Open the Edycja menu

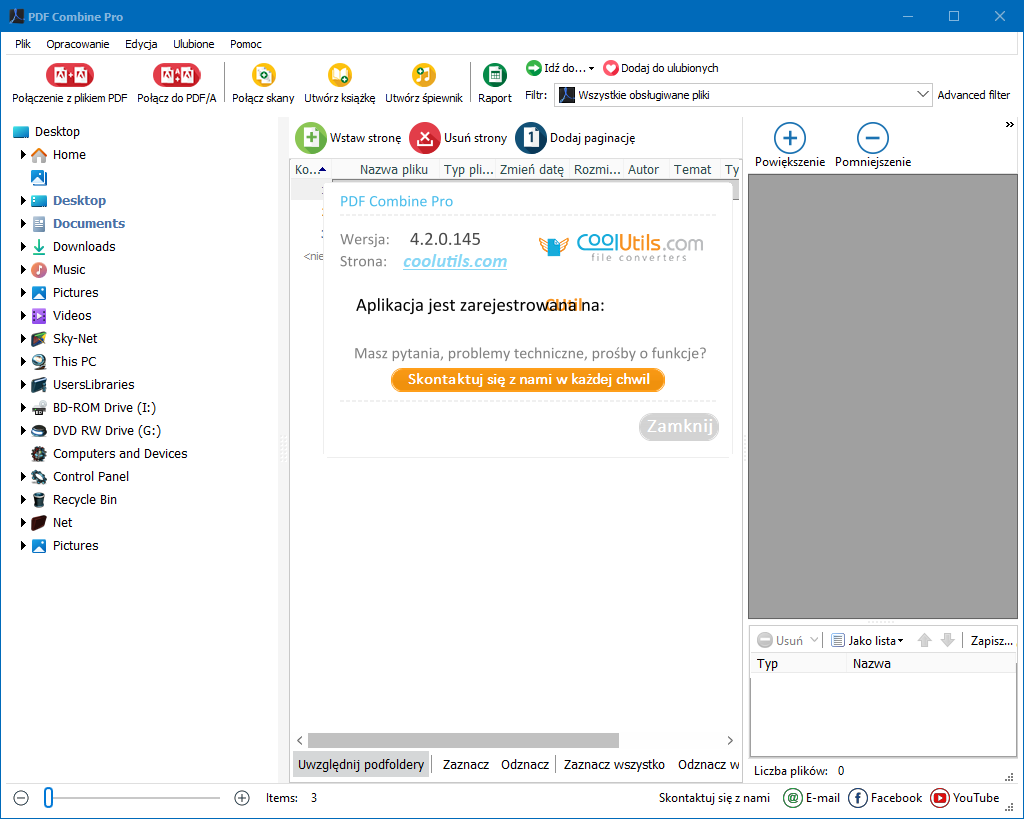click(141, 44)
